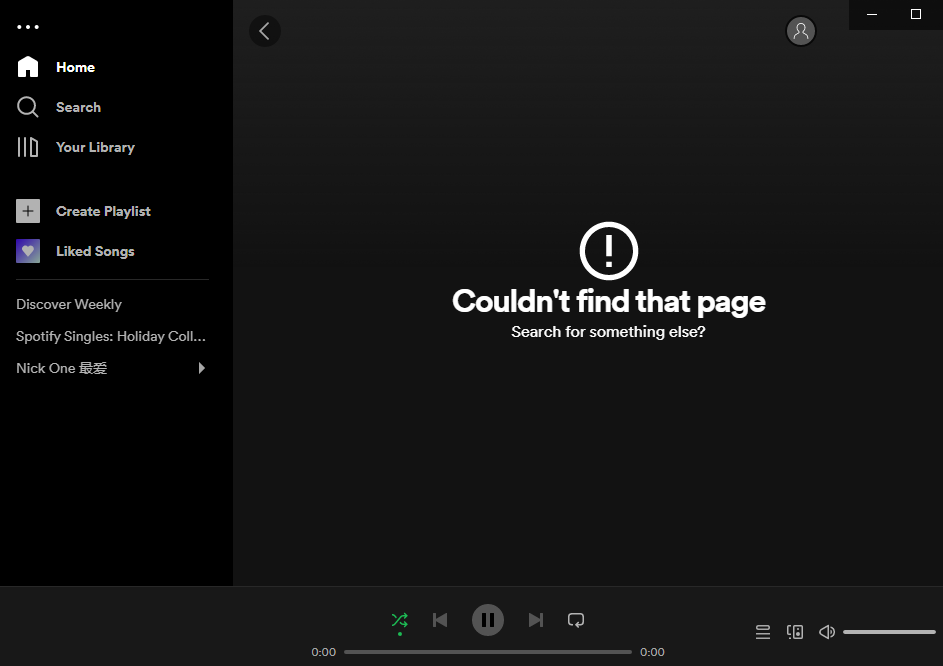943x666 pixels.
Task: Click the Your Library shelves icon
Action: click(x=28, y=147)
